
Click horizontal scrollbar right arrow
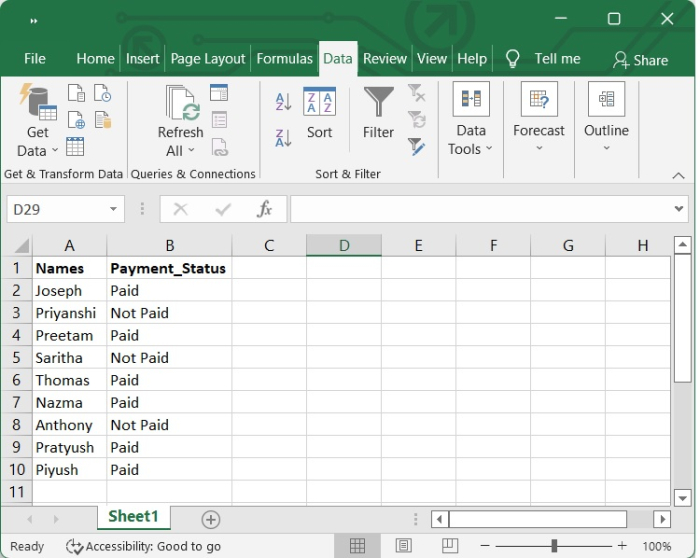tap(662, 519)
